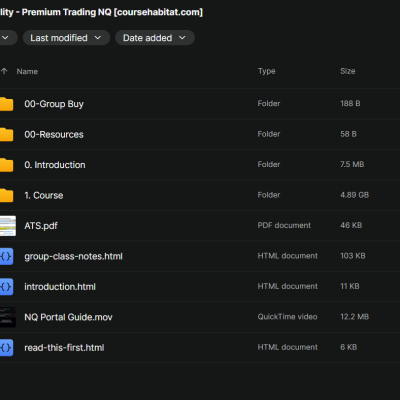Image resolution: width=400 pixels, height=400 pixels.
Task: Select the 00-Resources folder name
Action: [x=54, y=134]
